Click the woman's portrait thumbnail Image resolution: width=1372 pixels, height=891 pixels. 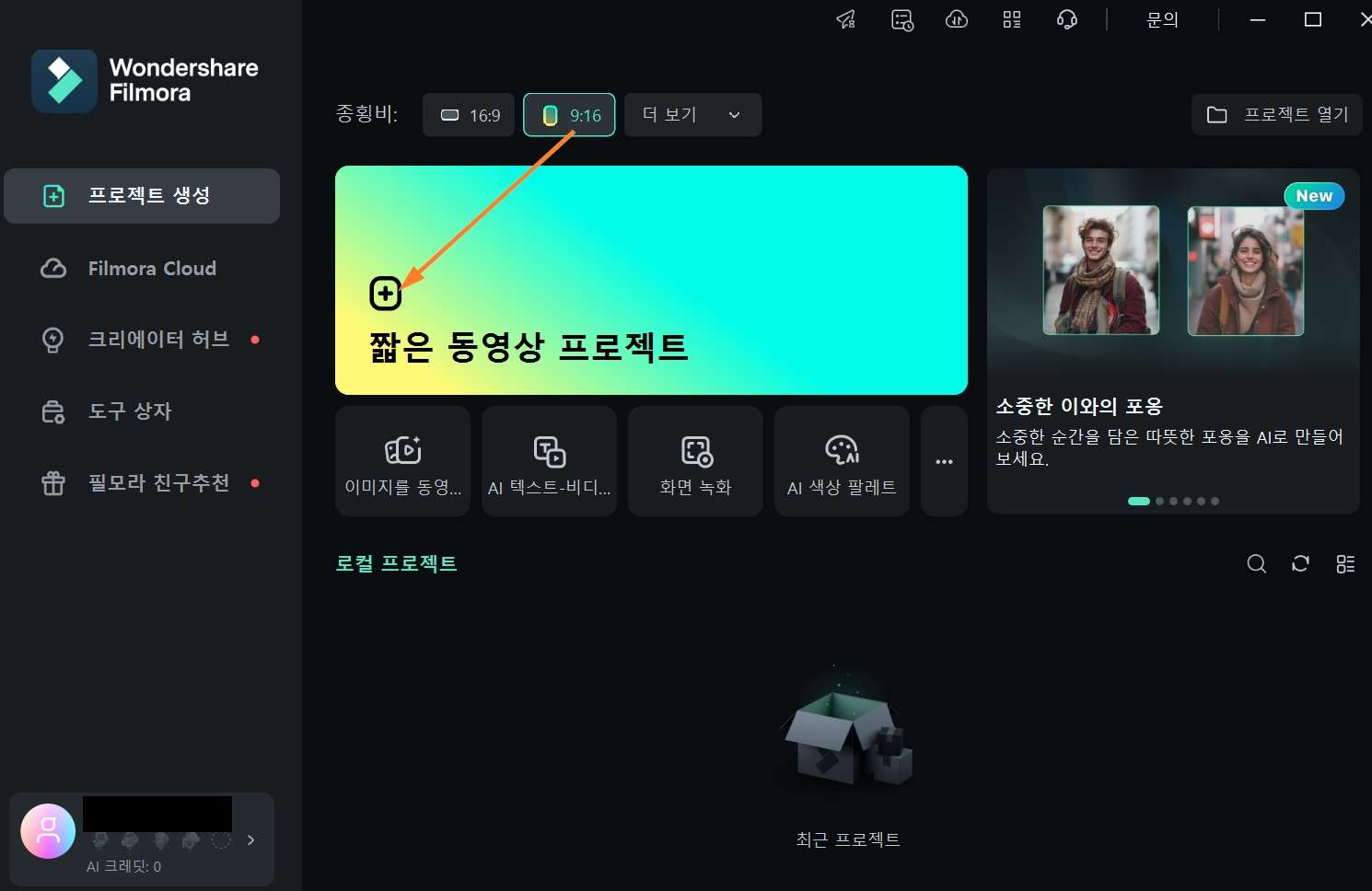point(1246,271)
